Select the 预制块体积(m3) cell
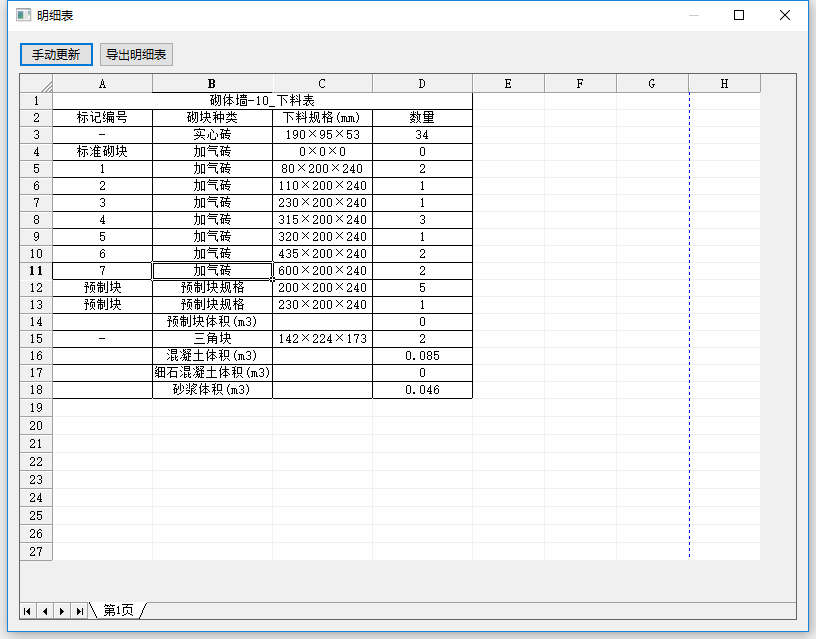Viewport: 816px width, 639px height. click(x=212, y=322)
